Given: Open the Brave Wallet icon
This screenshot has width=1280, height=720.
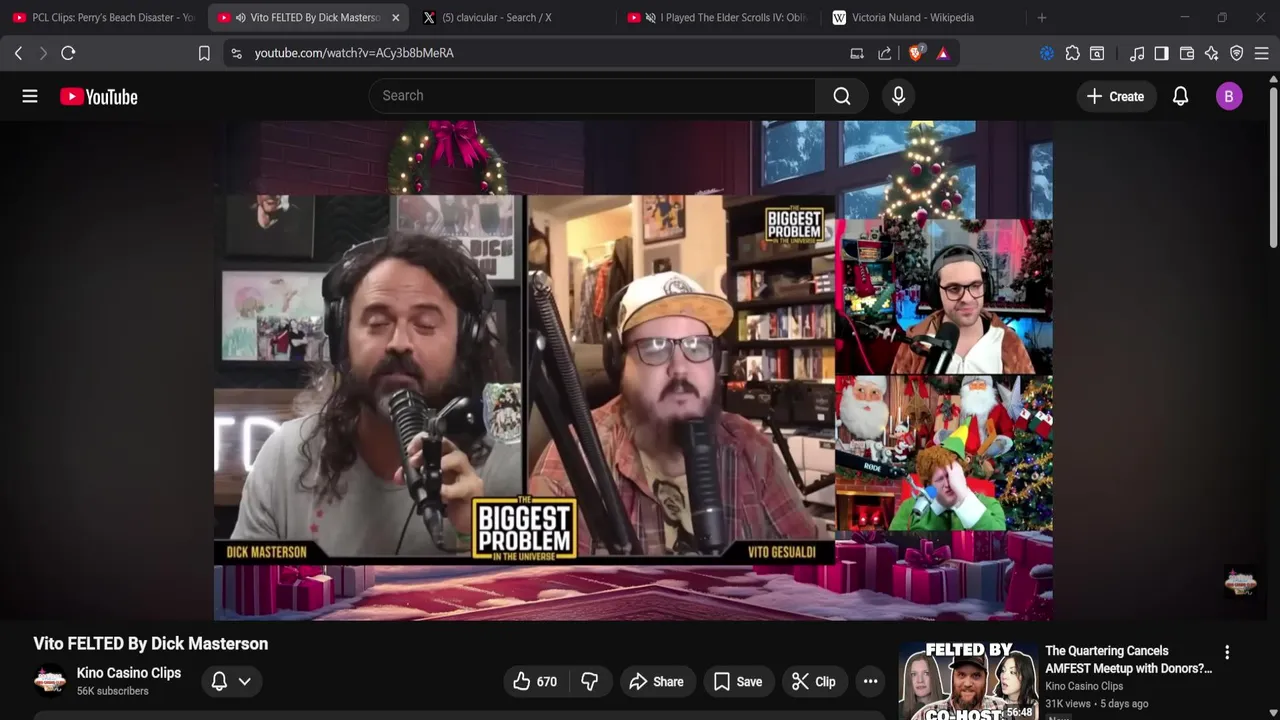Looking at the screenshot, I should coord(1187,53).
